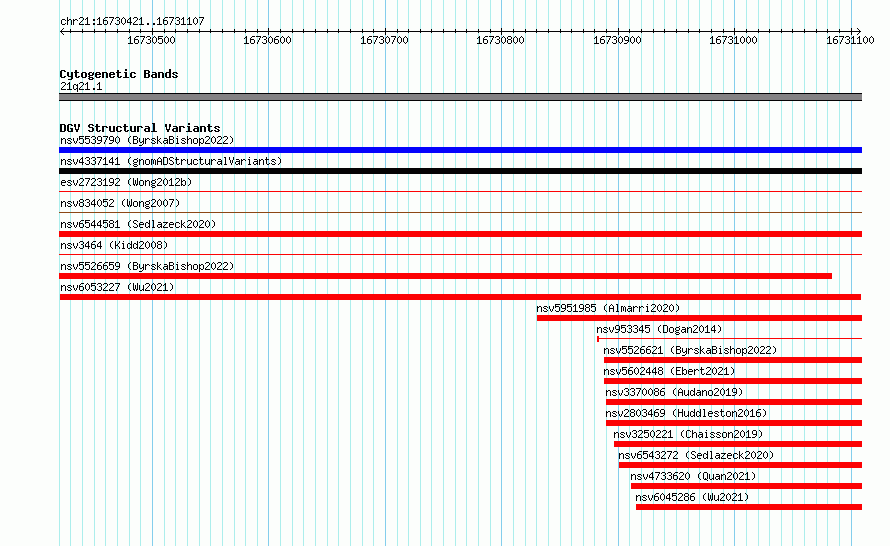Click the nsv5539790 (ByrskaBishop2022) label
The width and height of the screenshot is (890, 546).
coord(147,140)
